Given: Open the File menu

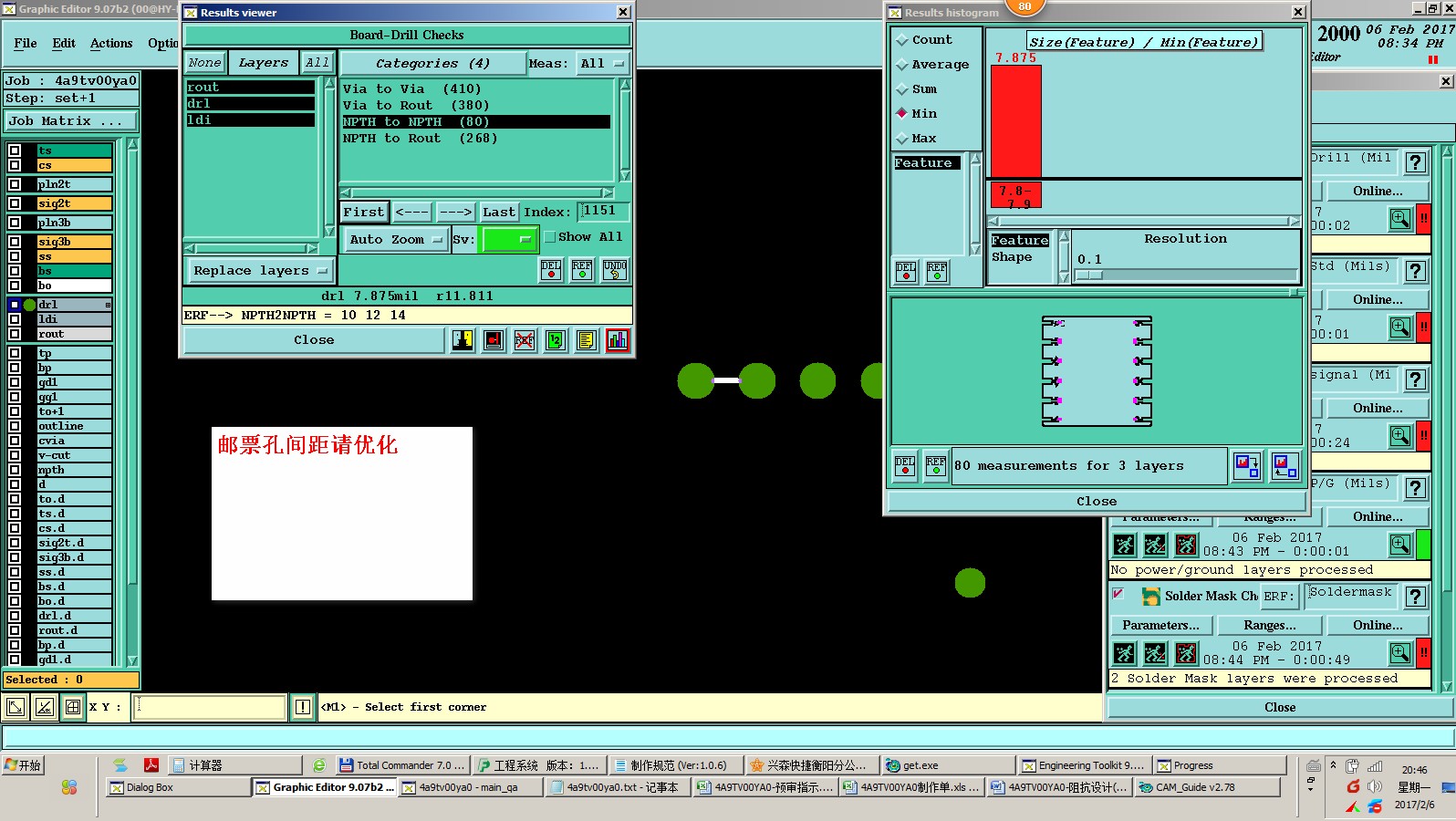Looking at the screenshot, I should click(x=26, y=43).
